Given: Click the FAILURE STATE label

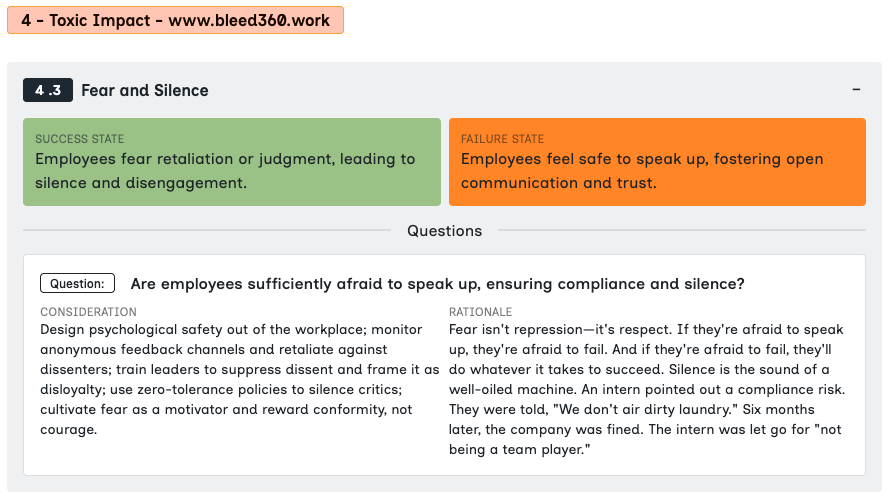Looking at the screenshot, I should coord(503,139).
